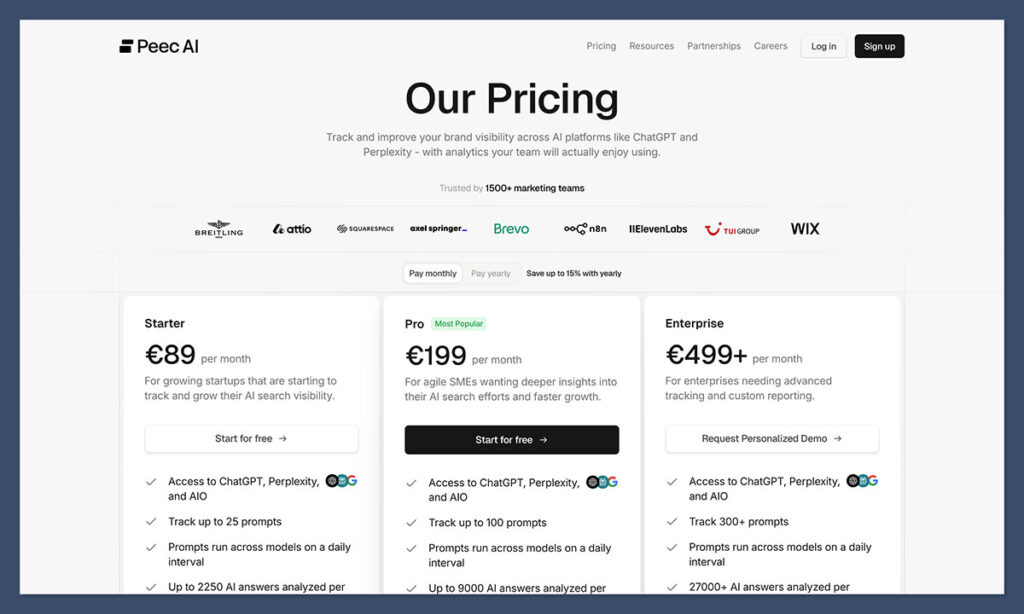This screenshot has height=614, width=1024.
Task: Click the Breitling brand logo
Action: coord(218,228)
